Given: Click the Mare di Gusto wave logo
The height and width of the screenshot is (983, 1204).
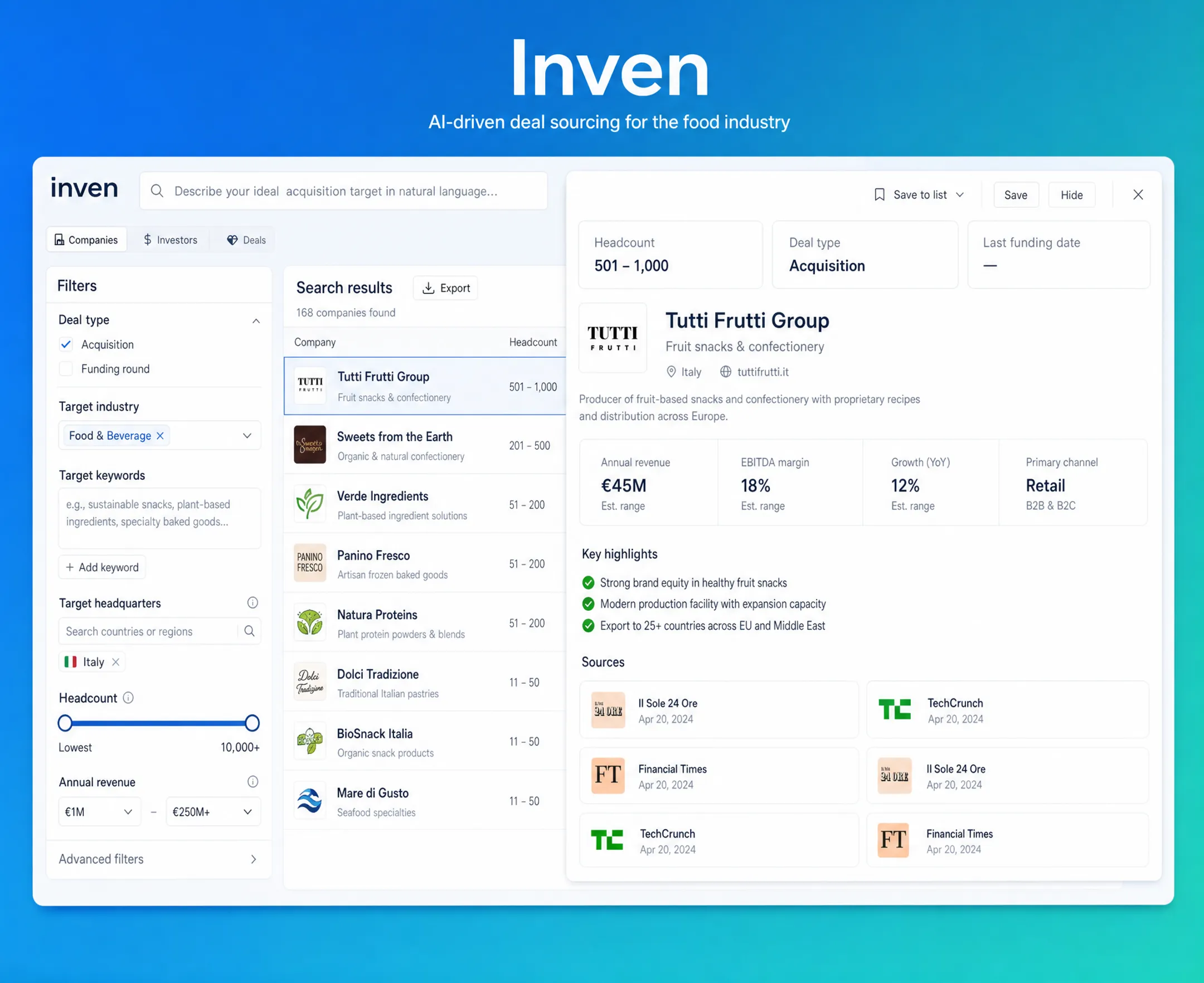Looking at the screenshot, I should click(310, 800).
